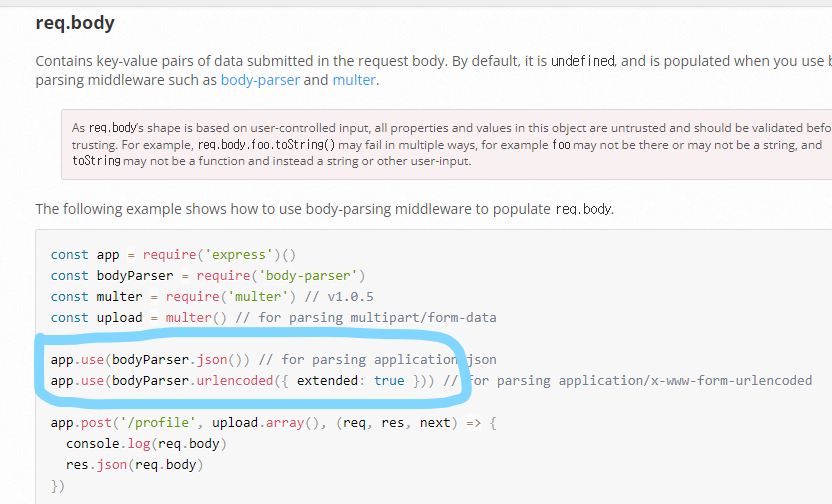This screenshot has height=504, width=832.
Task: Click the res.json(req.body) line
Action: coord(135,465)
